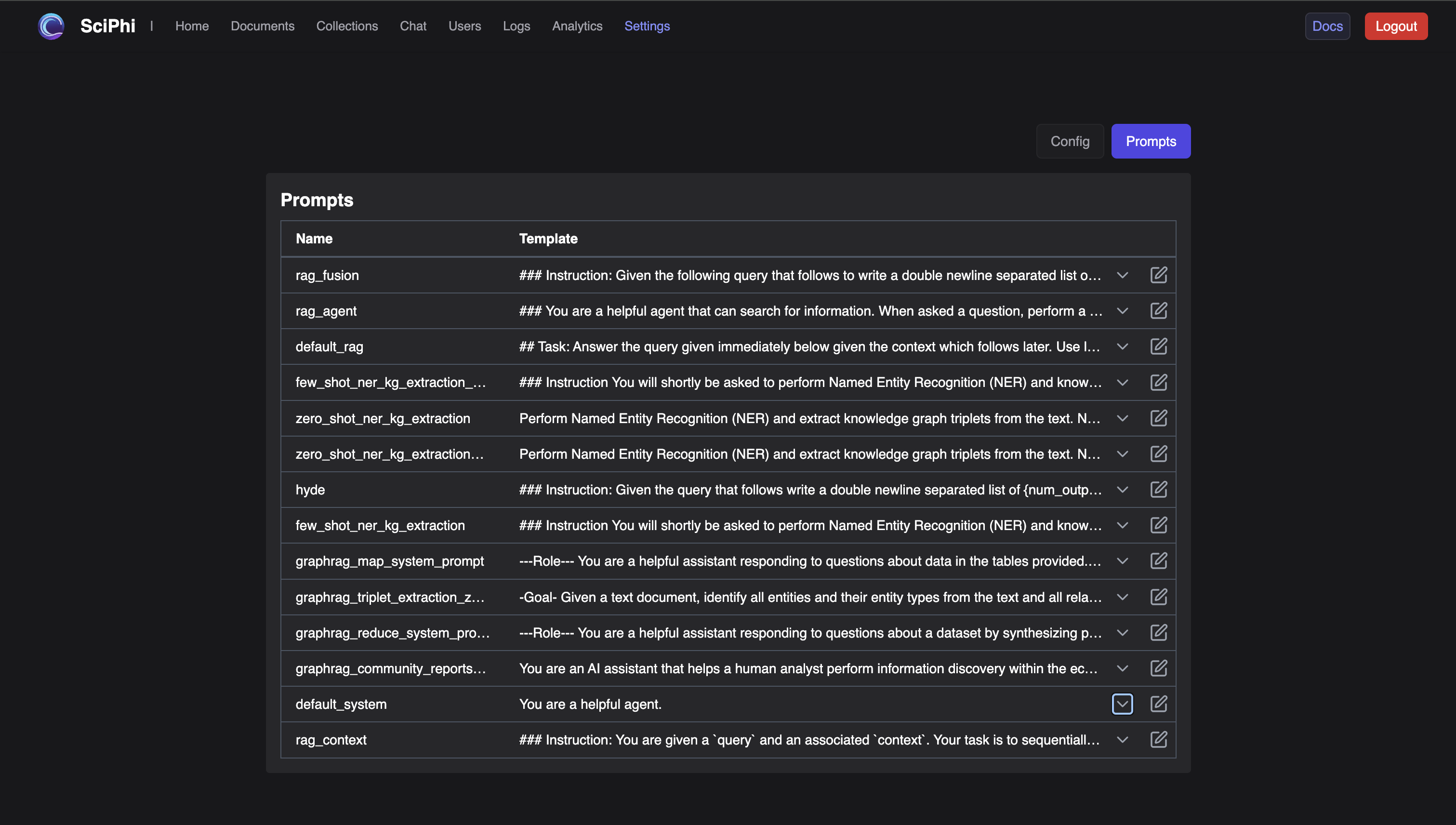Screen dimensions: 1456x825
Task: Go to the Home page
Action: [x=192, y=26]
